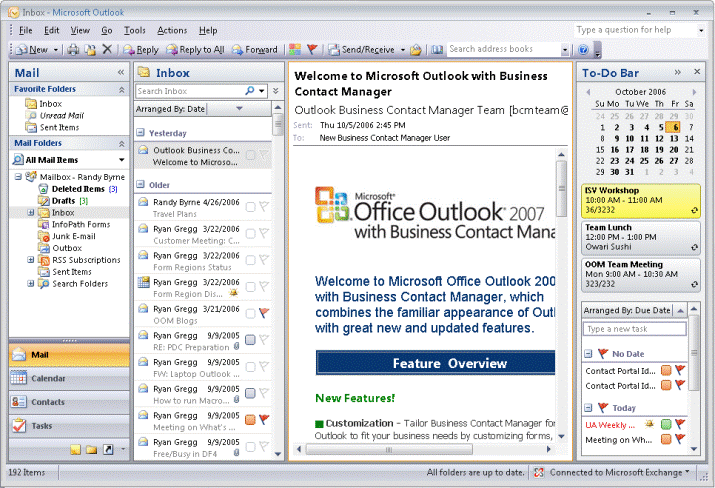Open the New button dropdown arrow
The height and width of the screenshot is (488, 715).
pyautogui.click(x=56, y=49)
